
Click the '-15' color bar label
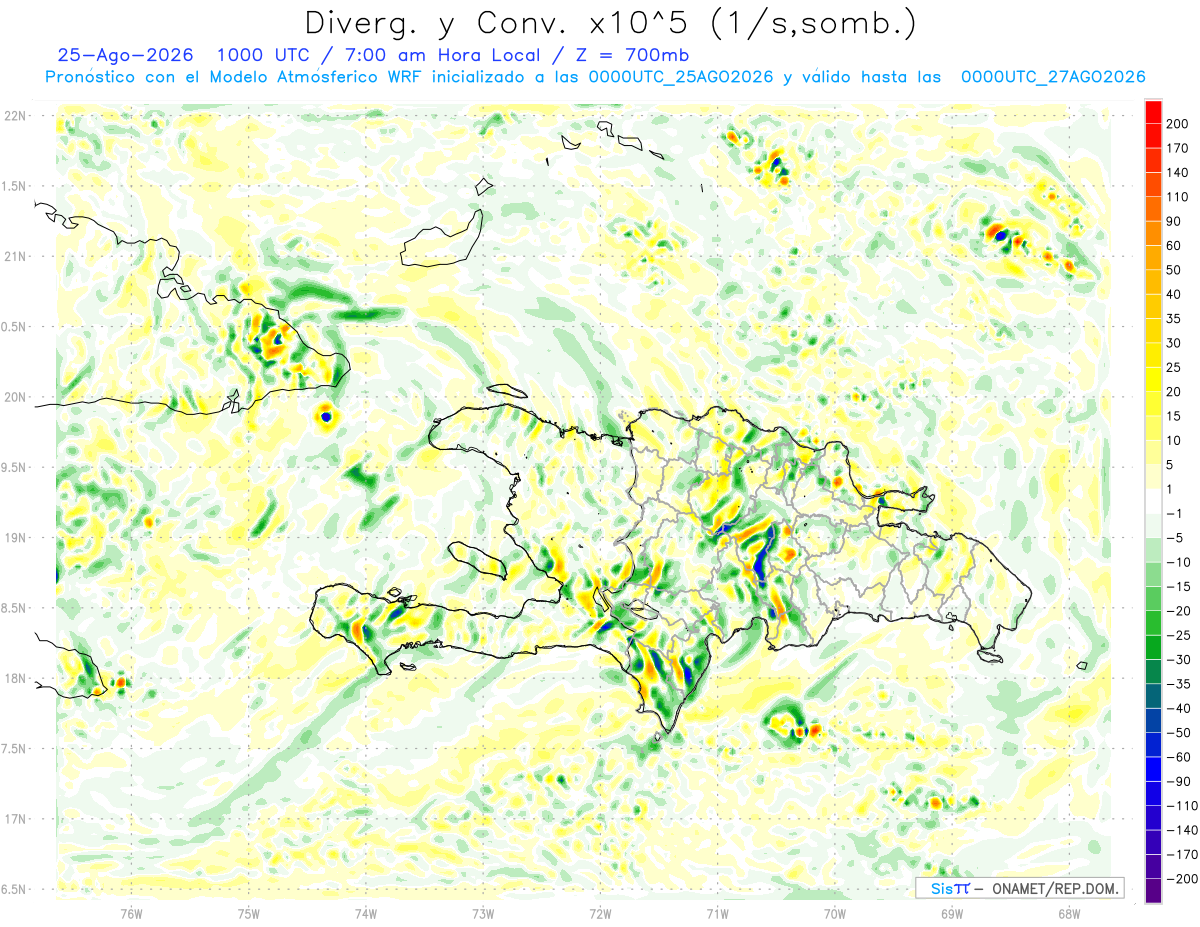(x=1179, y=587)
